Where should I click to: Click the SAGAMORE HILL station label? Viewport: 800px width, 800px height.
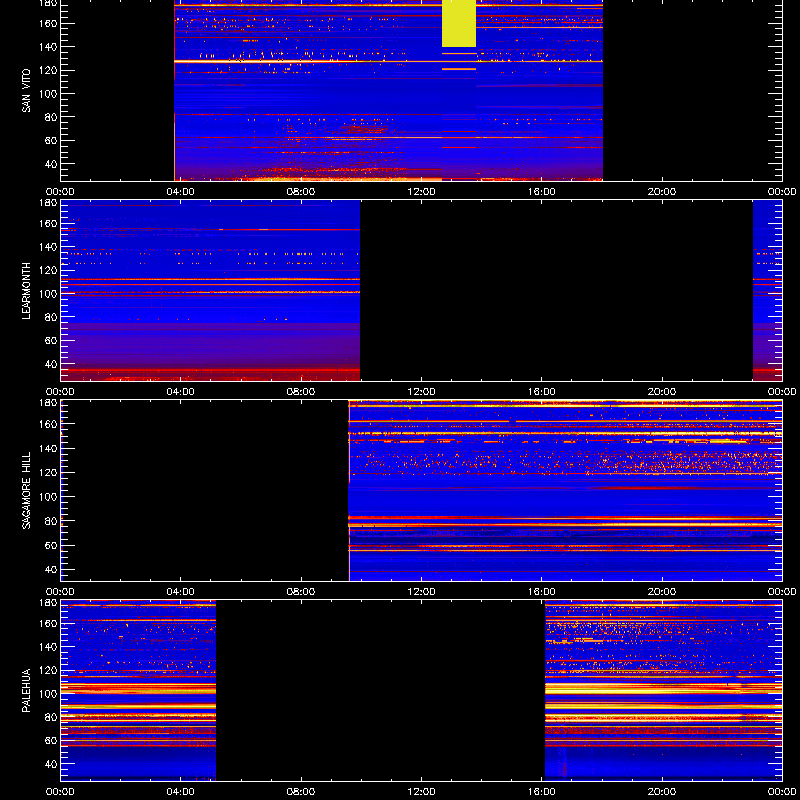[26, 490]
